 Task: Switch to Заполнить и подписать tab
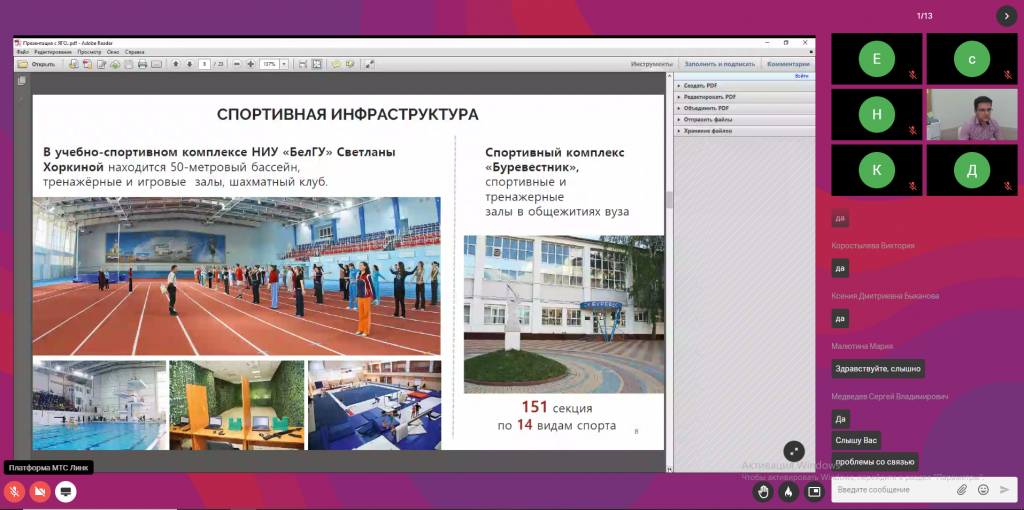point(720,64)
